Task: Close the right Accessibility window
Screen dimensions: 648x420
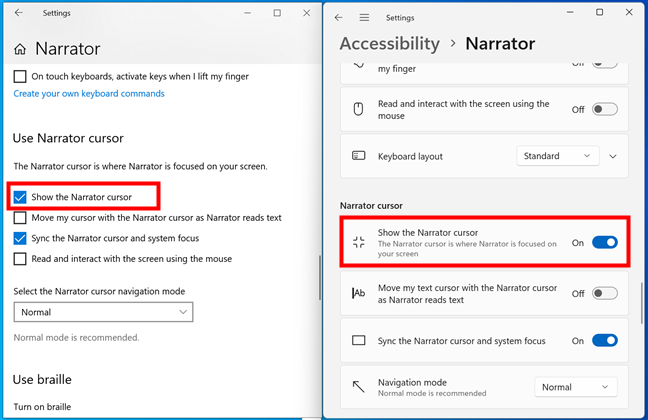Action: [x=629, y=12]
